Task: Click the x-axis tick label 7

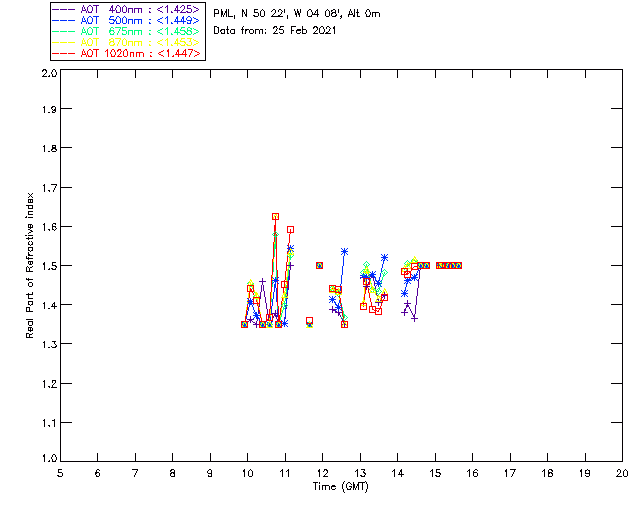Action: 135,473
